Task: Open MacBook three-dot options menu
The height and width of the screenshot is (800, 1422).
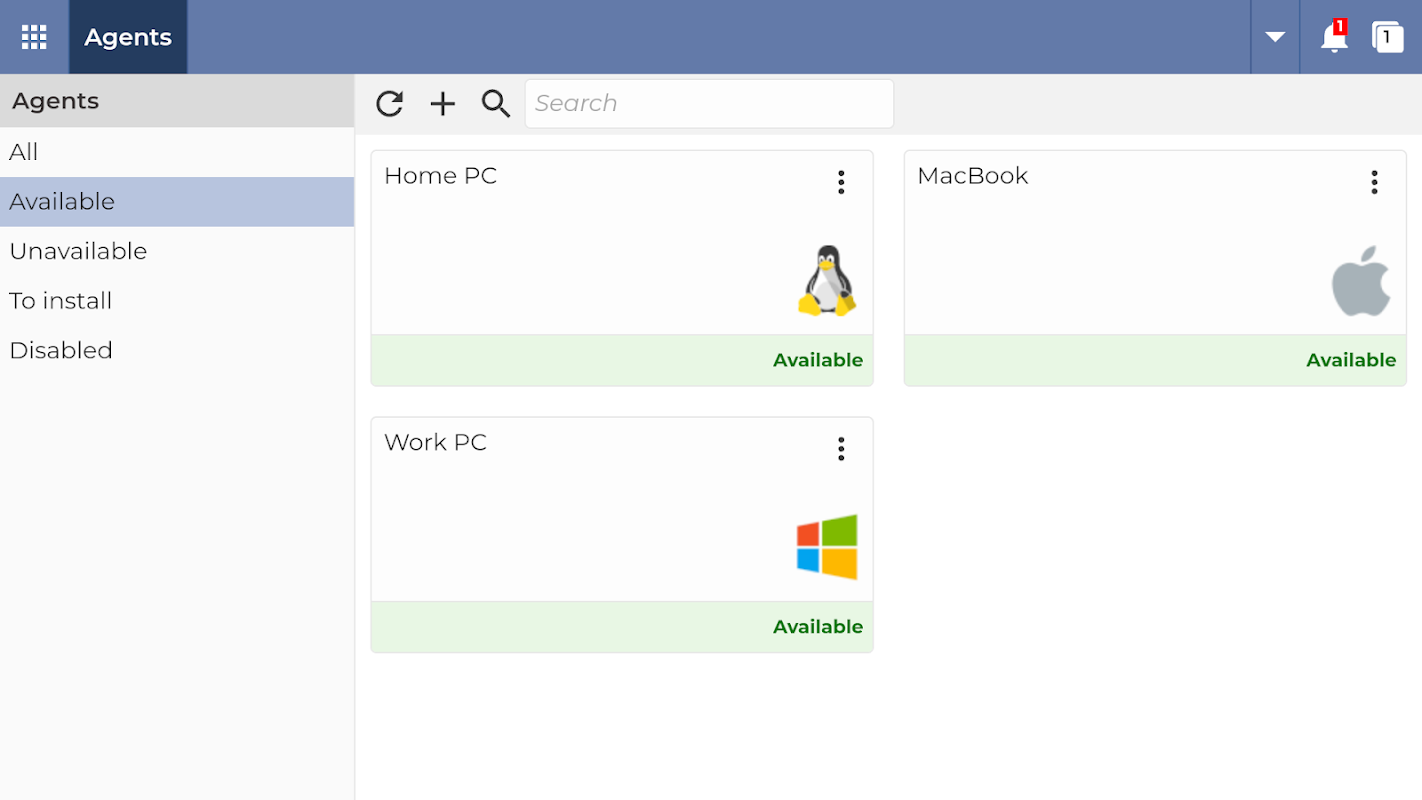Action: (x=1374, y=182)
